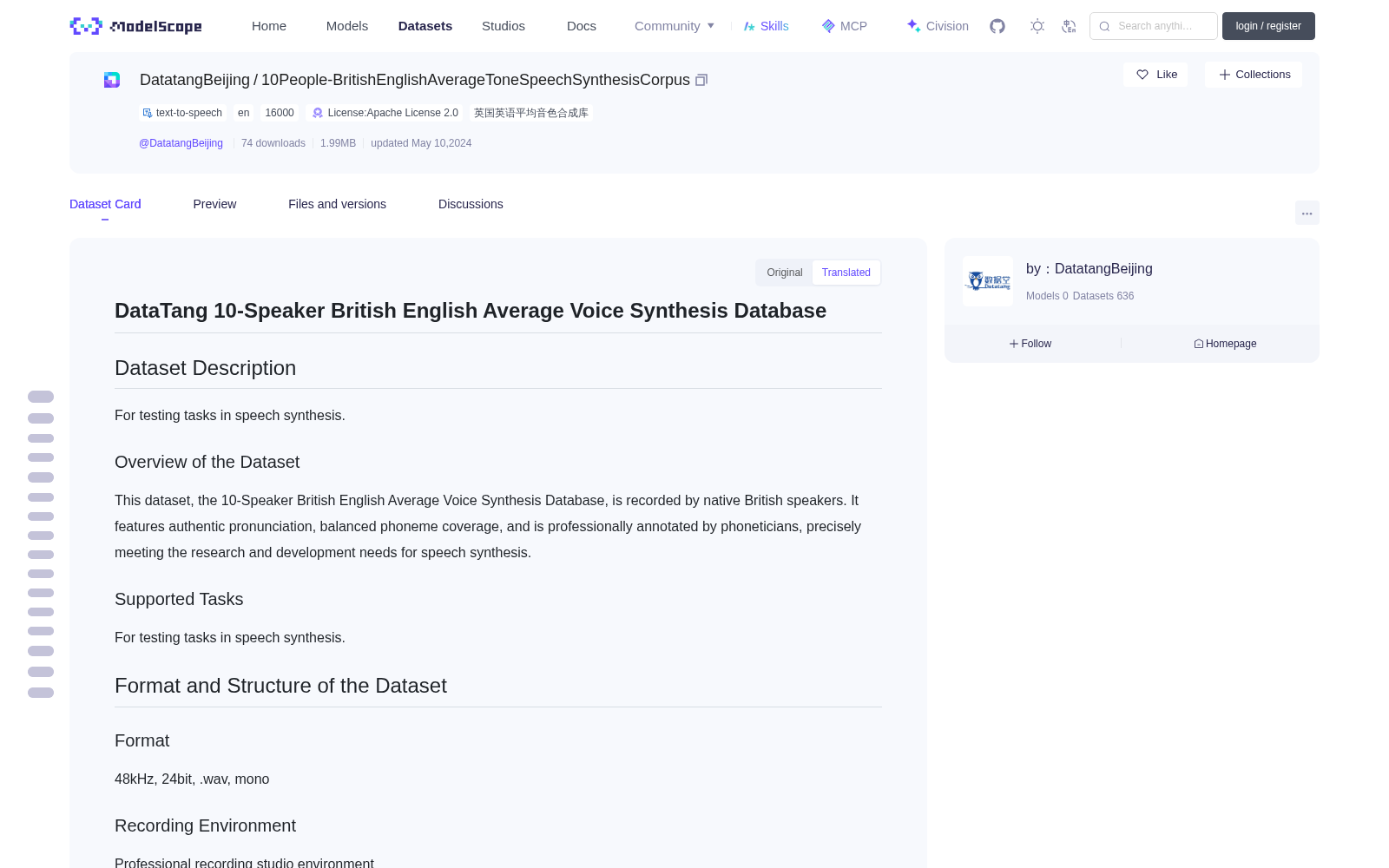This screenshot has height=868, width=1389.
Task: Switch to the Translated card text
Action: [846, 273]
